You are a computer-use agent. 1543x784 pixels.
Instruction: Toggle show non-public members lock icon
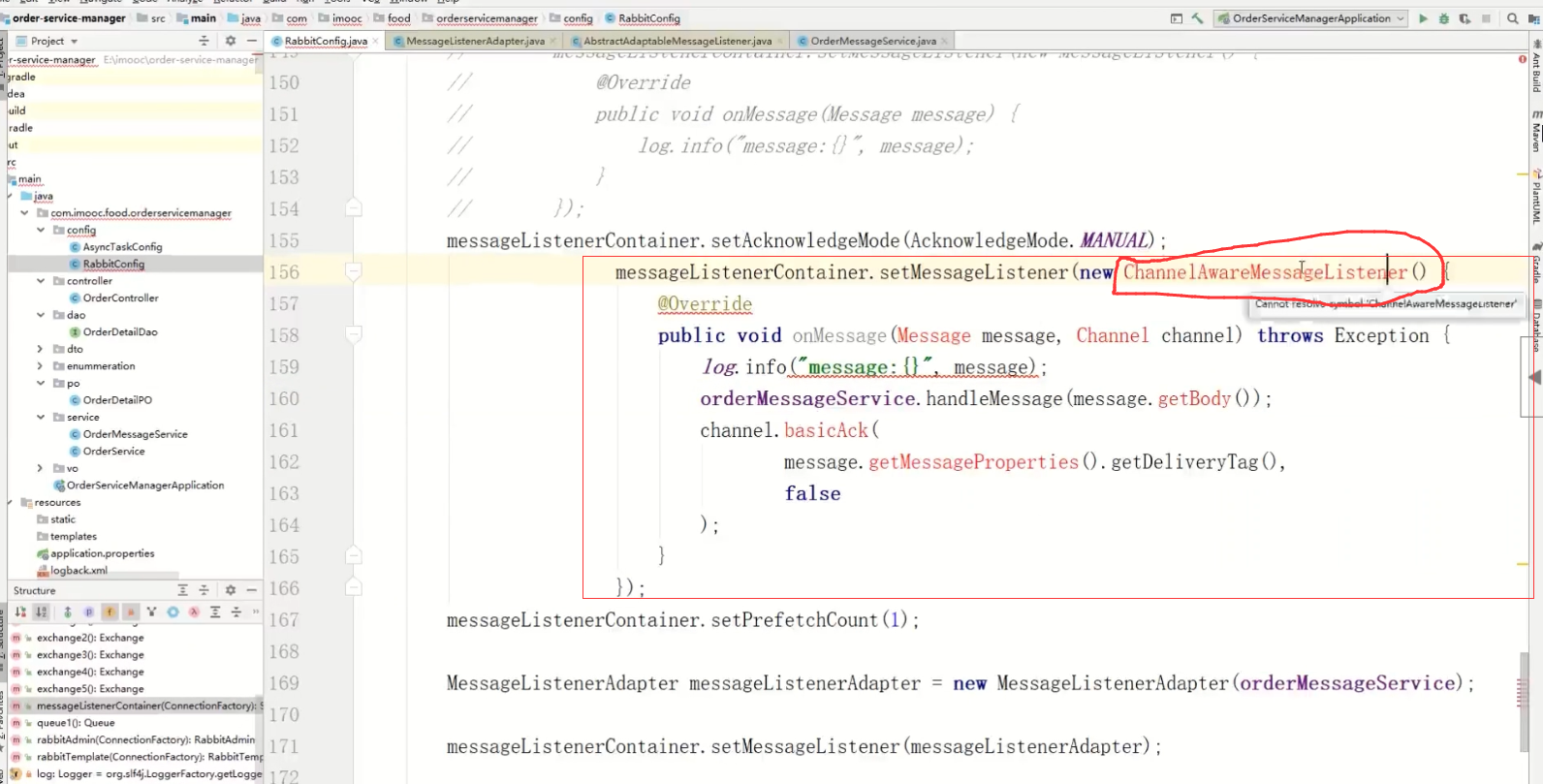pos(131,612)
